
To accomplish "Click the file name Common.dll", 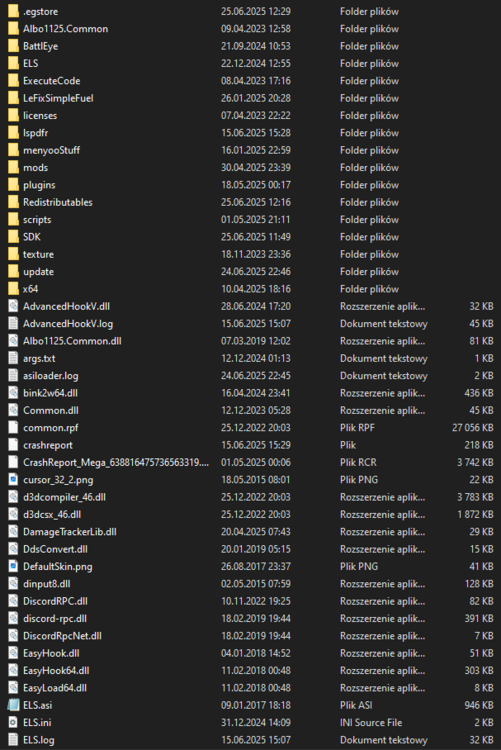I will (51, 410).
